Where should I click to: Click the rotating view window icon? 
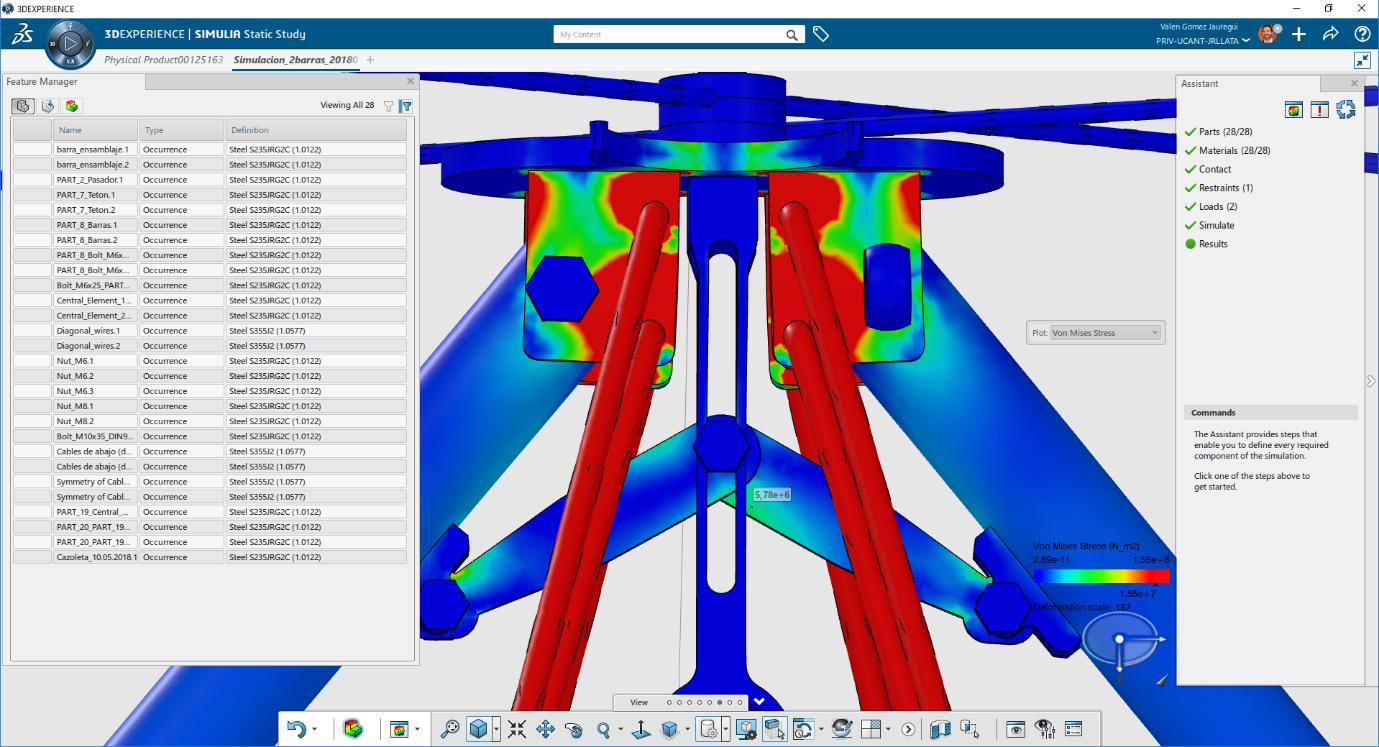[x=803, y=730]
